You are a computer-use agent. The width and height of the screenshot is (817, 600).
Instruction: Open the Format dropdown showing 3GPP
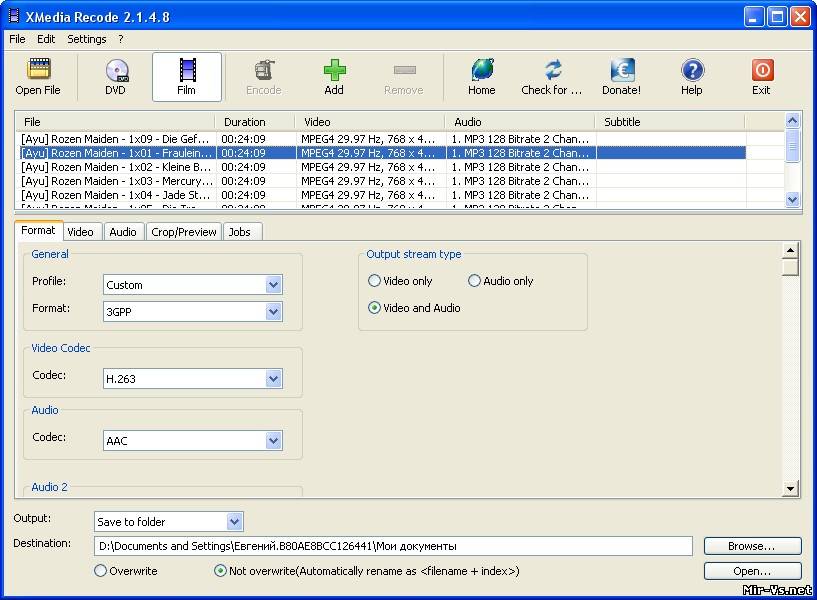[273, 311]
